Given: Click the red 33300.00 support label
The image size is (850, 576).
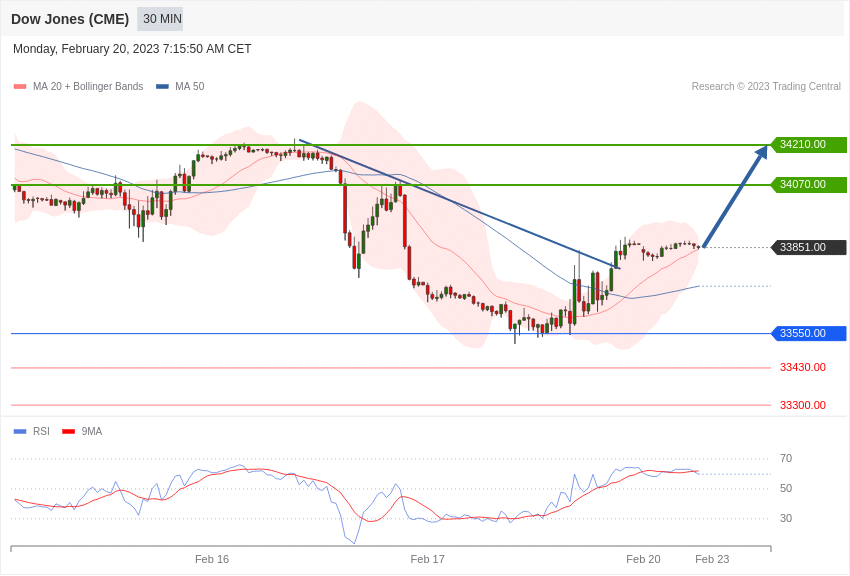Looking at the screenshot, I should pyautogui.click(x=802, y=405).
